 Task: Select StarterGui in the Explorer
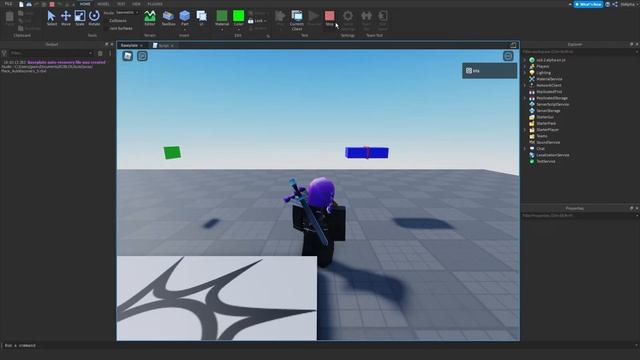coord(545,117)
